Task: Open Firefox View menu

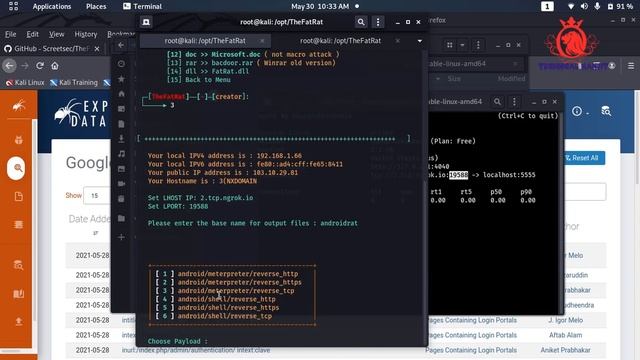Action: point(56,34)
